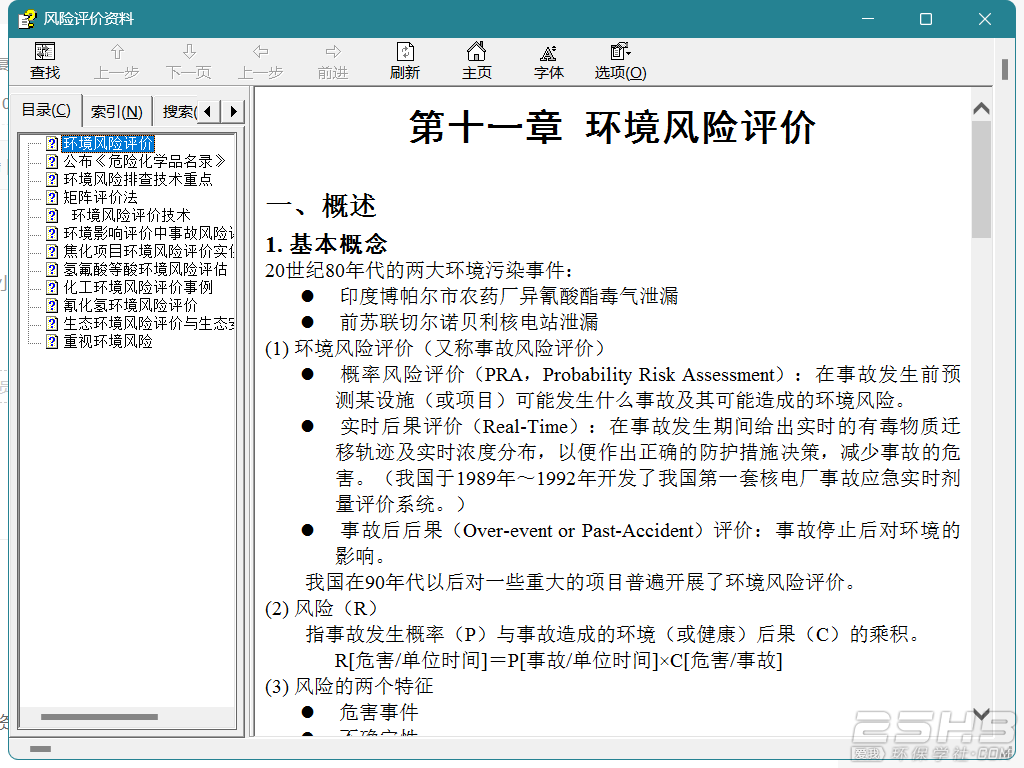Image resolution: width=1024 pixels, height=768 pixels.
Task: Click help page icon beside 化工环境风险评价事例
Action: pyautogui.click(x=53, y=287)
